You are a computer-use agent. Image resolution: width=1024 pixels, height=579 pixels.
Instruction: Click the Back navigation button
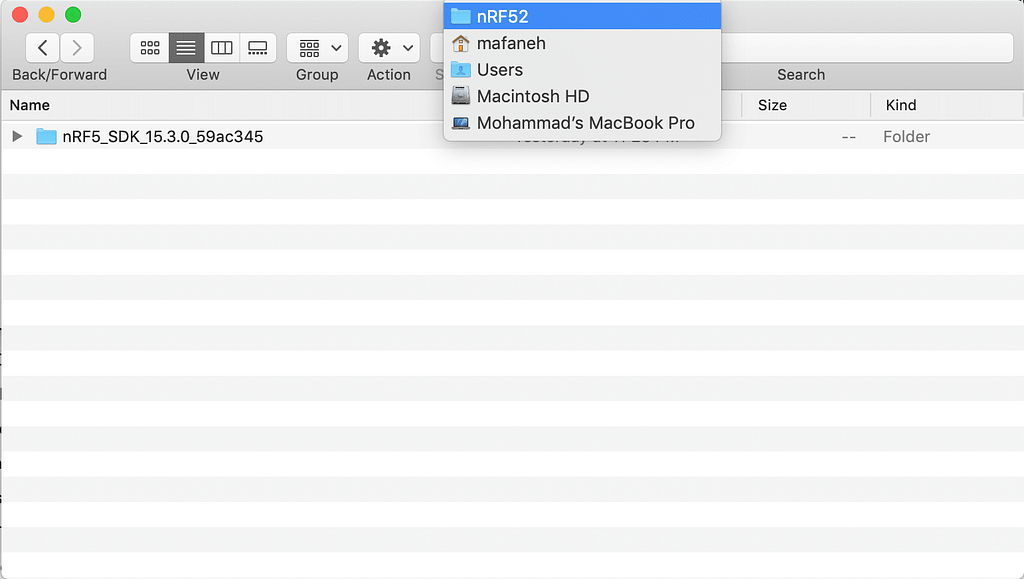tap(43, 47)
